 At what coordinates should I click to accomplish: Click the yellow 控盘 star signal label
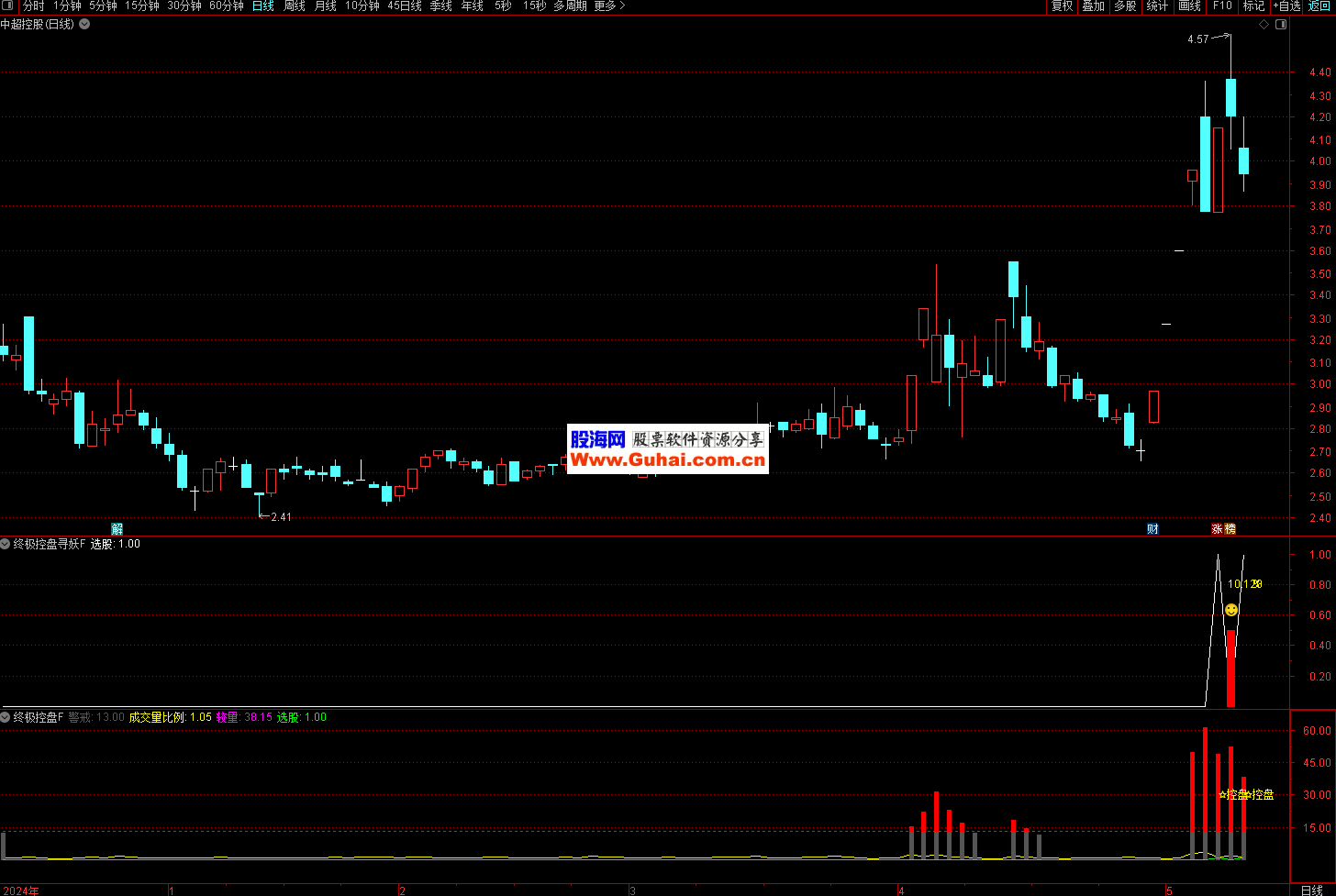(x=1236, y=794)
